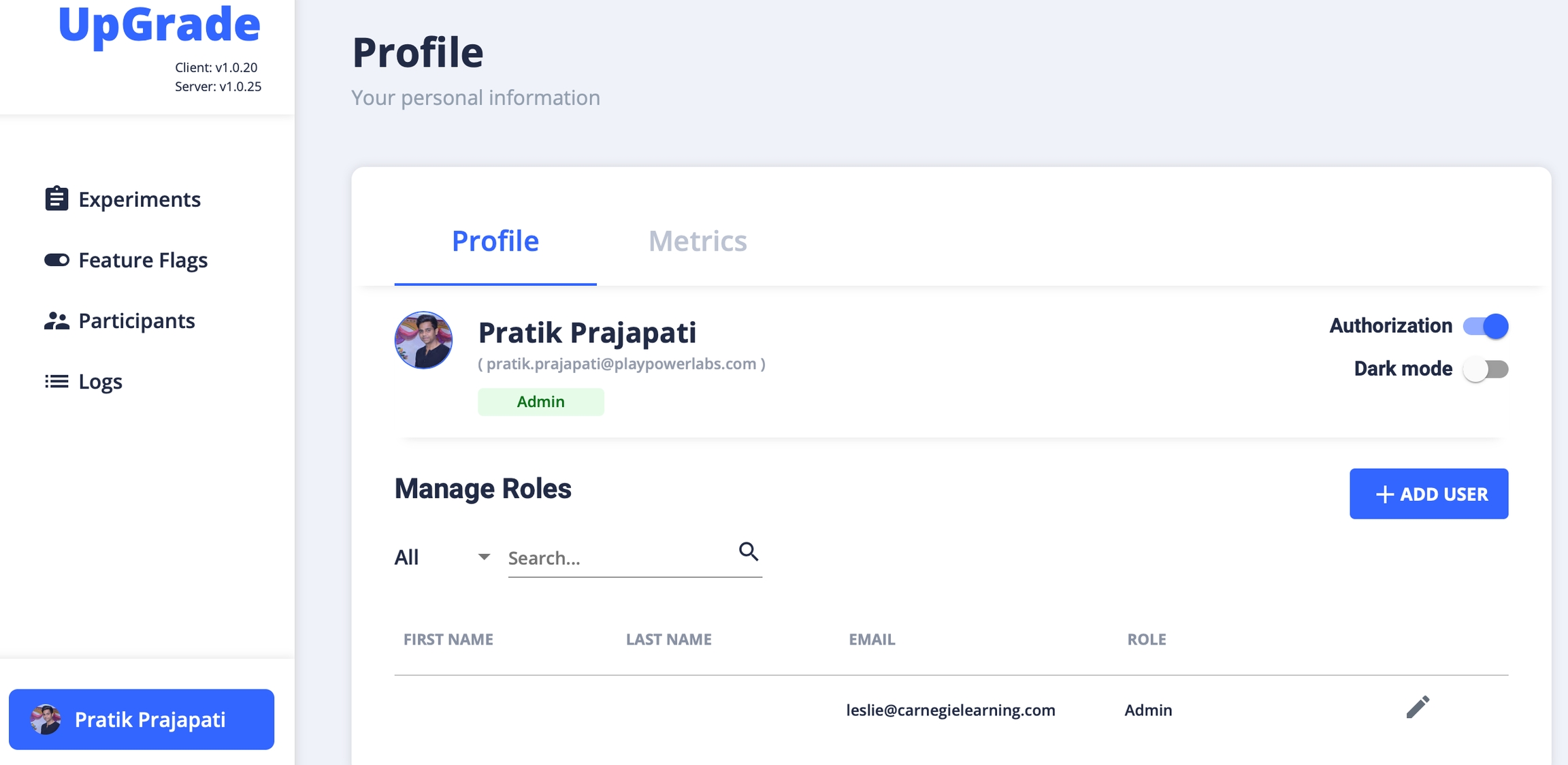Click the Logs list icon
The width and height of the screenshot is (1568, 765).
pos(56,381)
